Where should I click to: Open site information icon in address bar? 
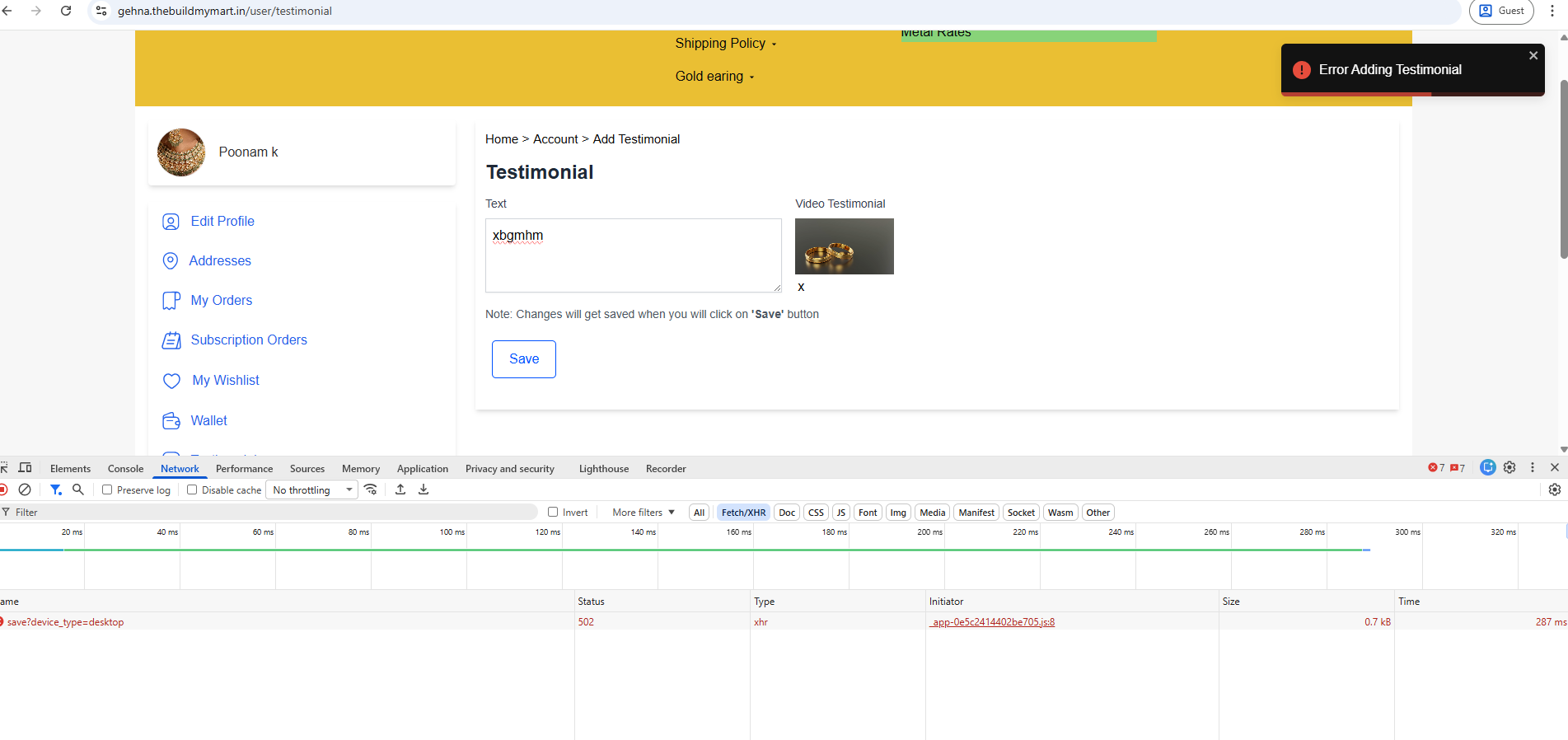coord(101,11)
